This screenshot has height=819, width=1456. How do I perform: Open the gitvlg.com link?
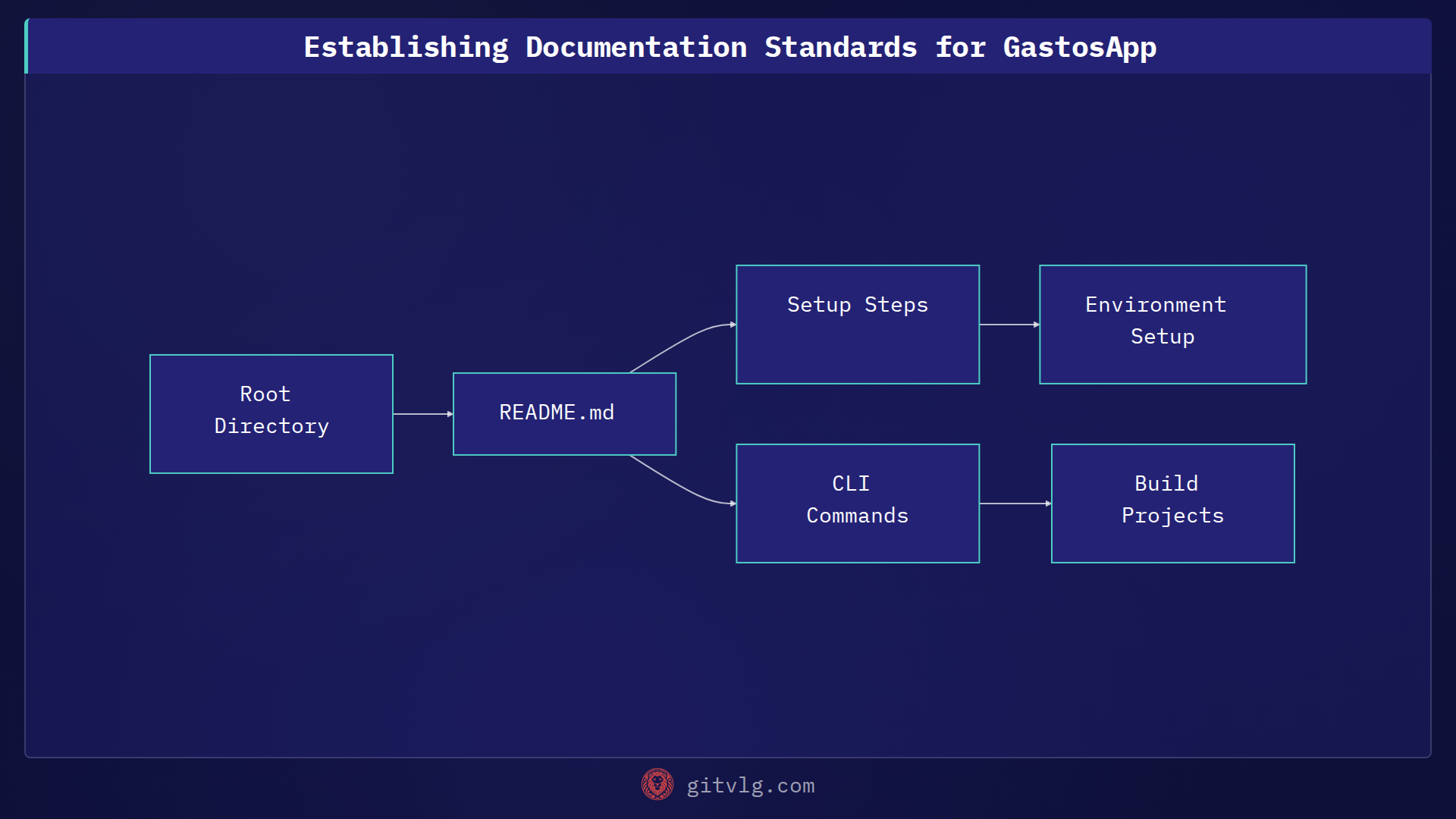pyautogui.click(x=751, y=786)
